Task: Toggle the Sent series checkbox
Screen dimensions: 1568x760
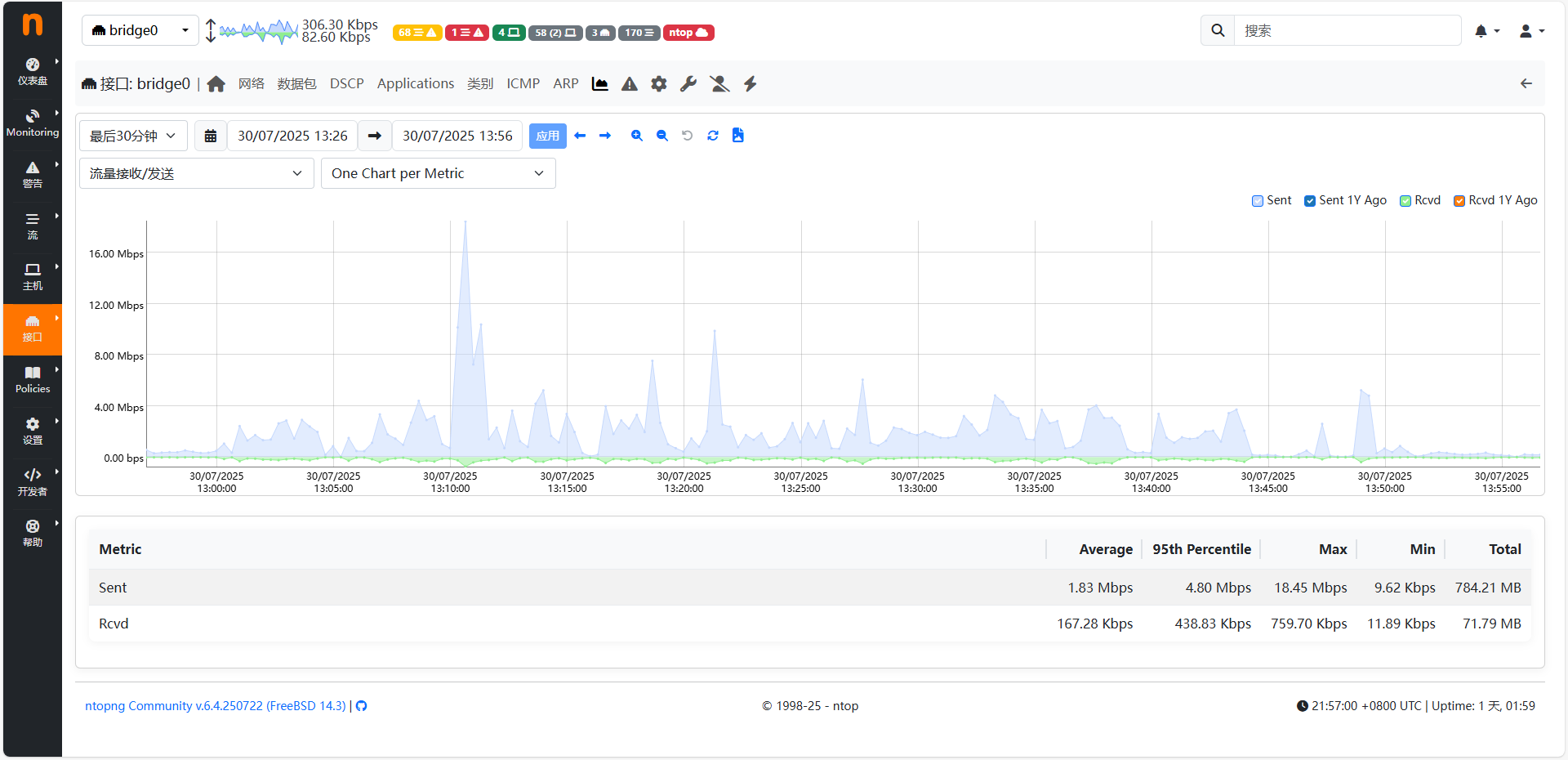Action: click(1258, 201)
